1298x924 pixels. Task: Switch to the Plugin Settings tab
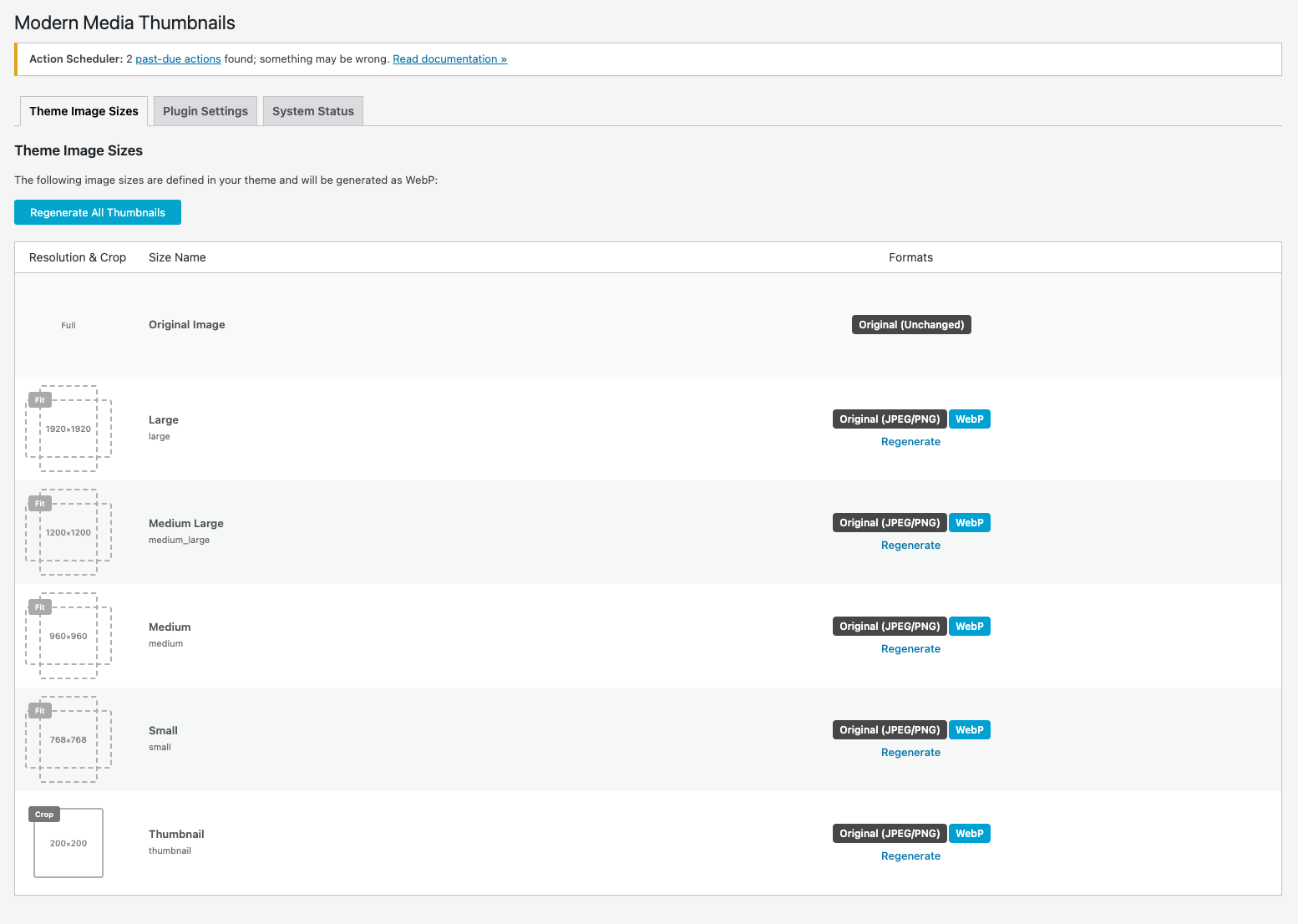205,111
